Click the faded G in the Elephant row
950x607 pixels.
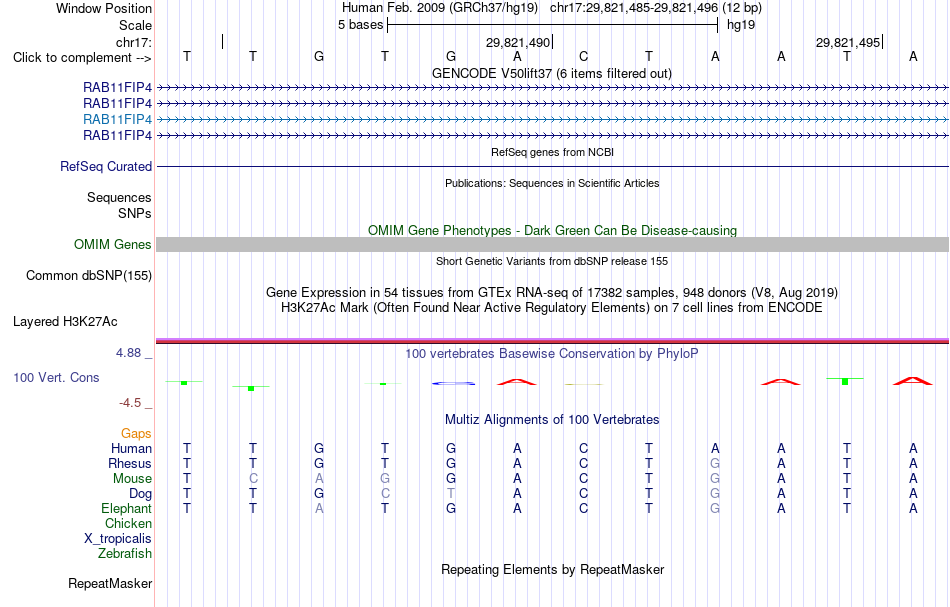[x=715, y=508]
